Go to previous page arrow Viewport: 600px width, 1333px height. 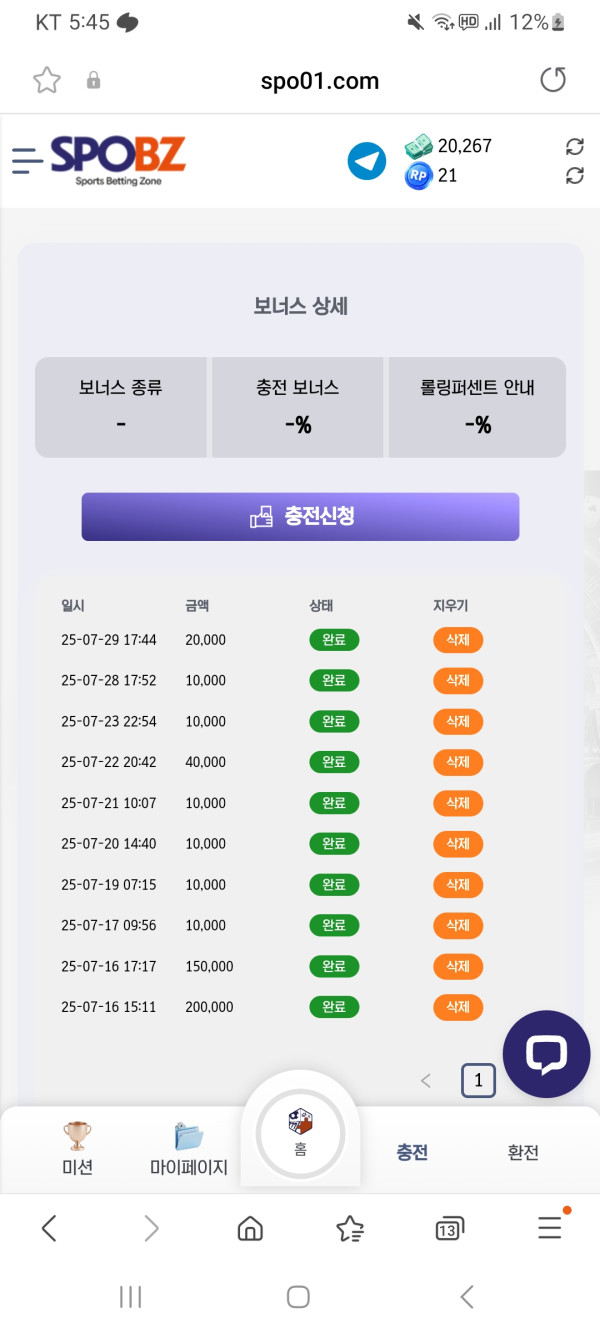coord(426,1080)
